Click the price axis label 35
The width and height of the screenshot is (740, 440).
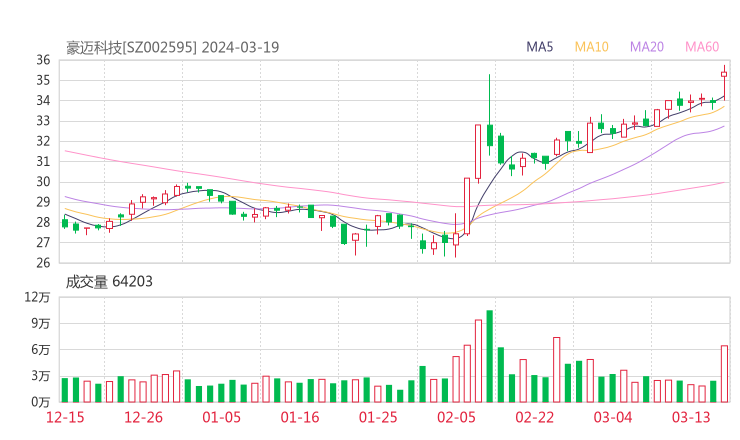(43, 80)
